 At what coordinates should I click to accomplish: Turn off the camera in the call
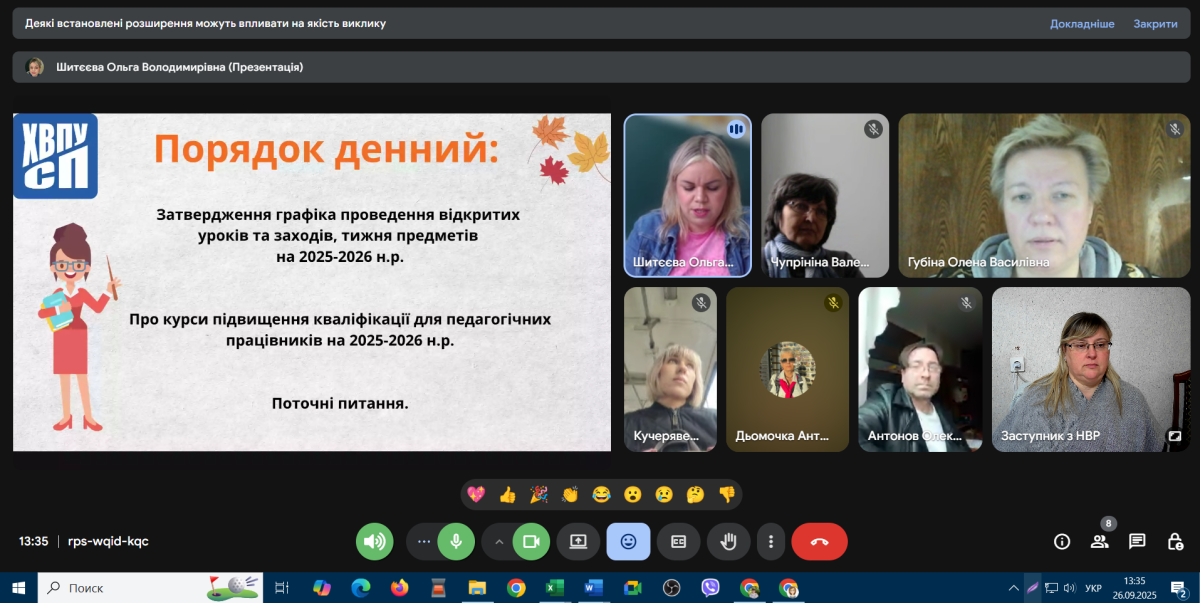(x=531, y=541)
